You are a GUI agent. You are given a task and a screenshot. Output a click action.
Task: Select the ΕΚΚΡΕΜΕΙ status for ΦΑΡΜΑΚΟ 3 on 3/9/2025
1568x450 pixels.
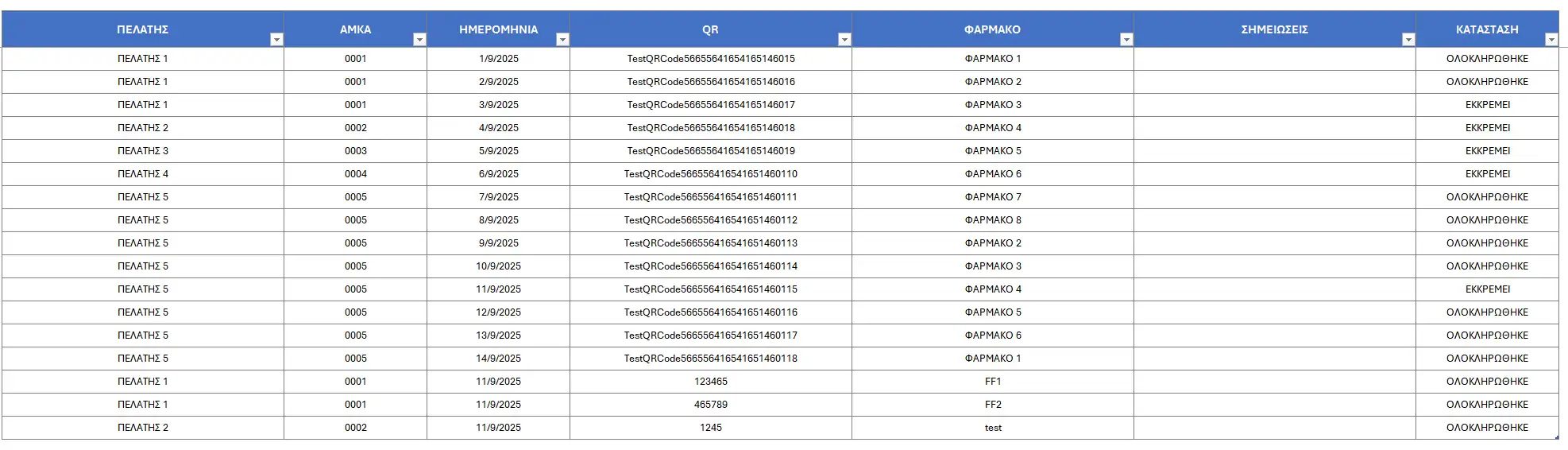[x=1487, y=105]
